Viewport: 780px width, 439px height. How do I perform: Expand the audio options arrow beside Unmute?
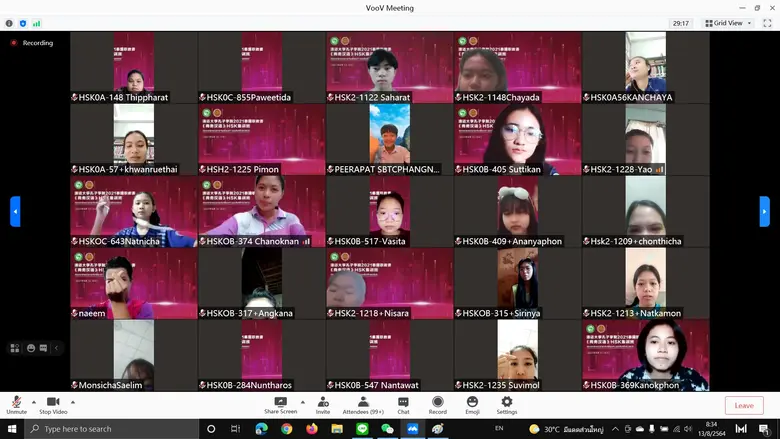(33, 402)
